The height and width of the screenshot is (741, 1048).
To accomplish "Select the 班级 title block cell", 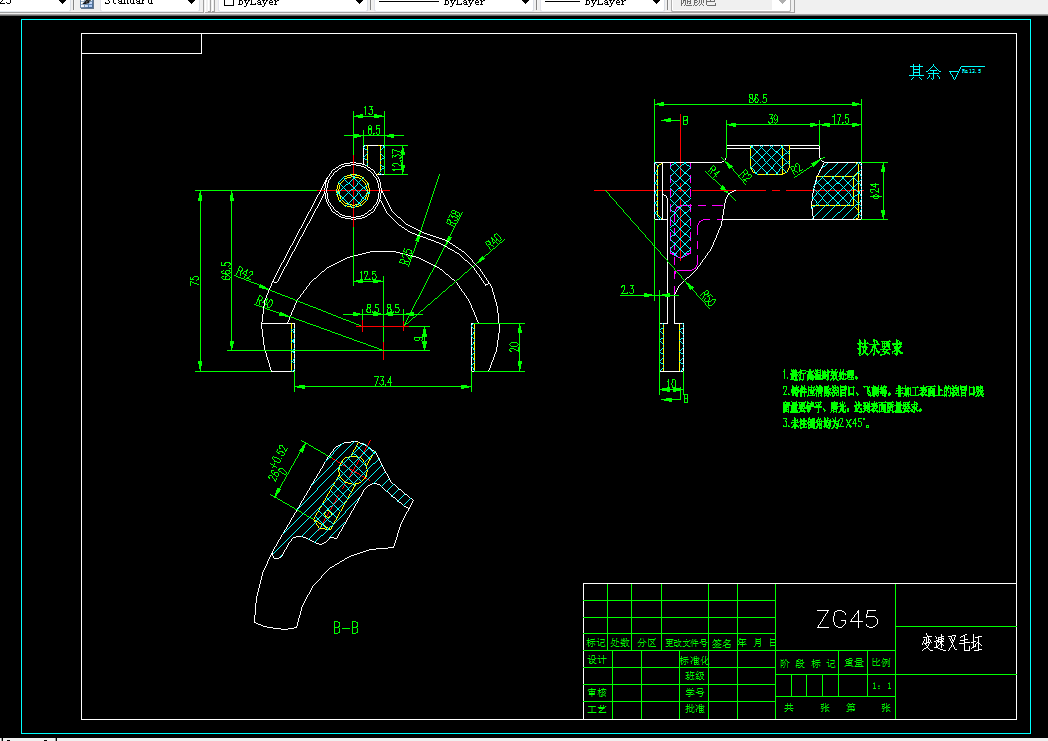I will pyautogui.click(x=694, y=676).
